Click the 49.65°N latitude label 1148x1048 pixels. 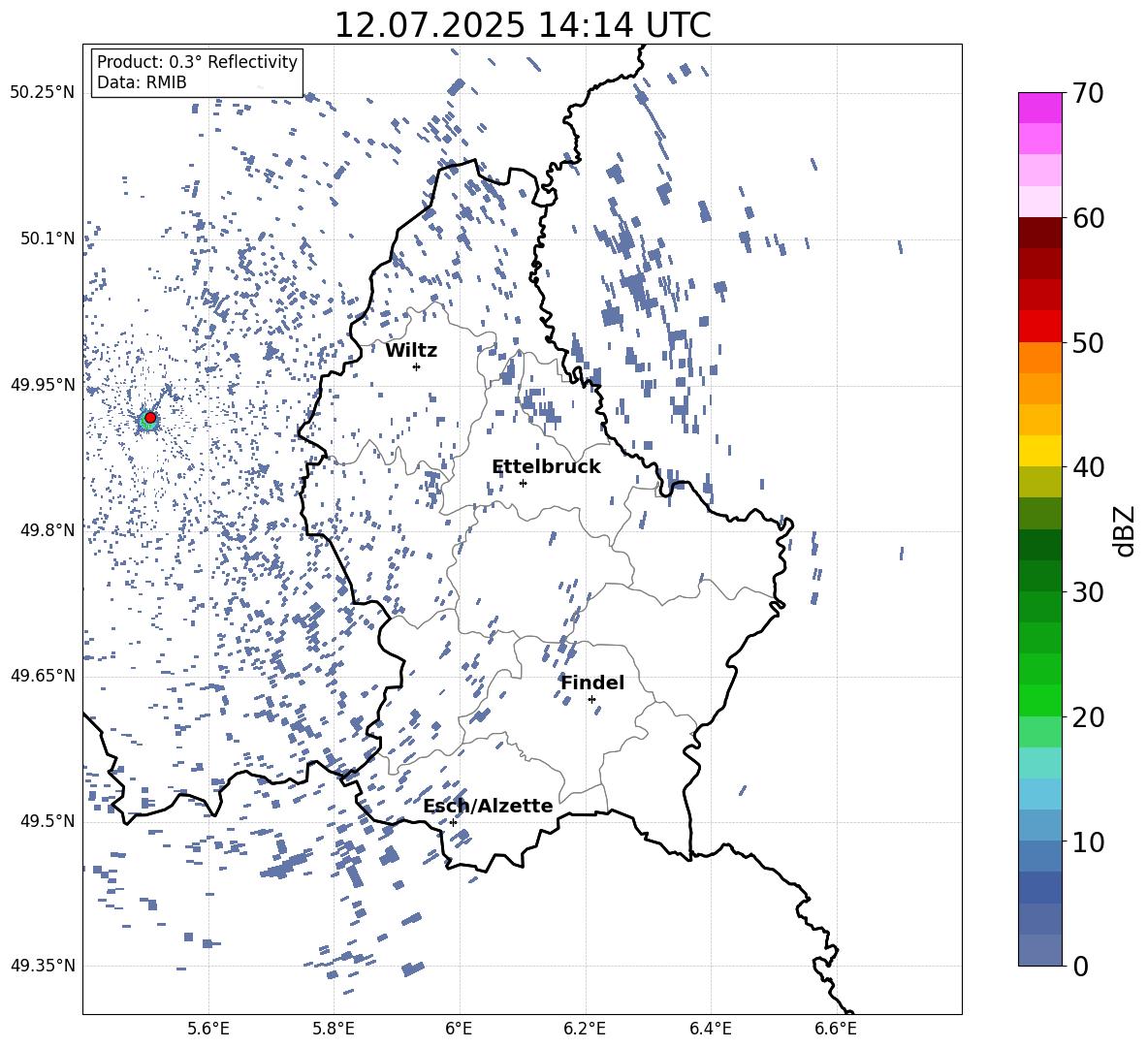[x=43, y=676]
